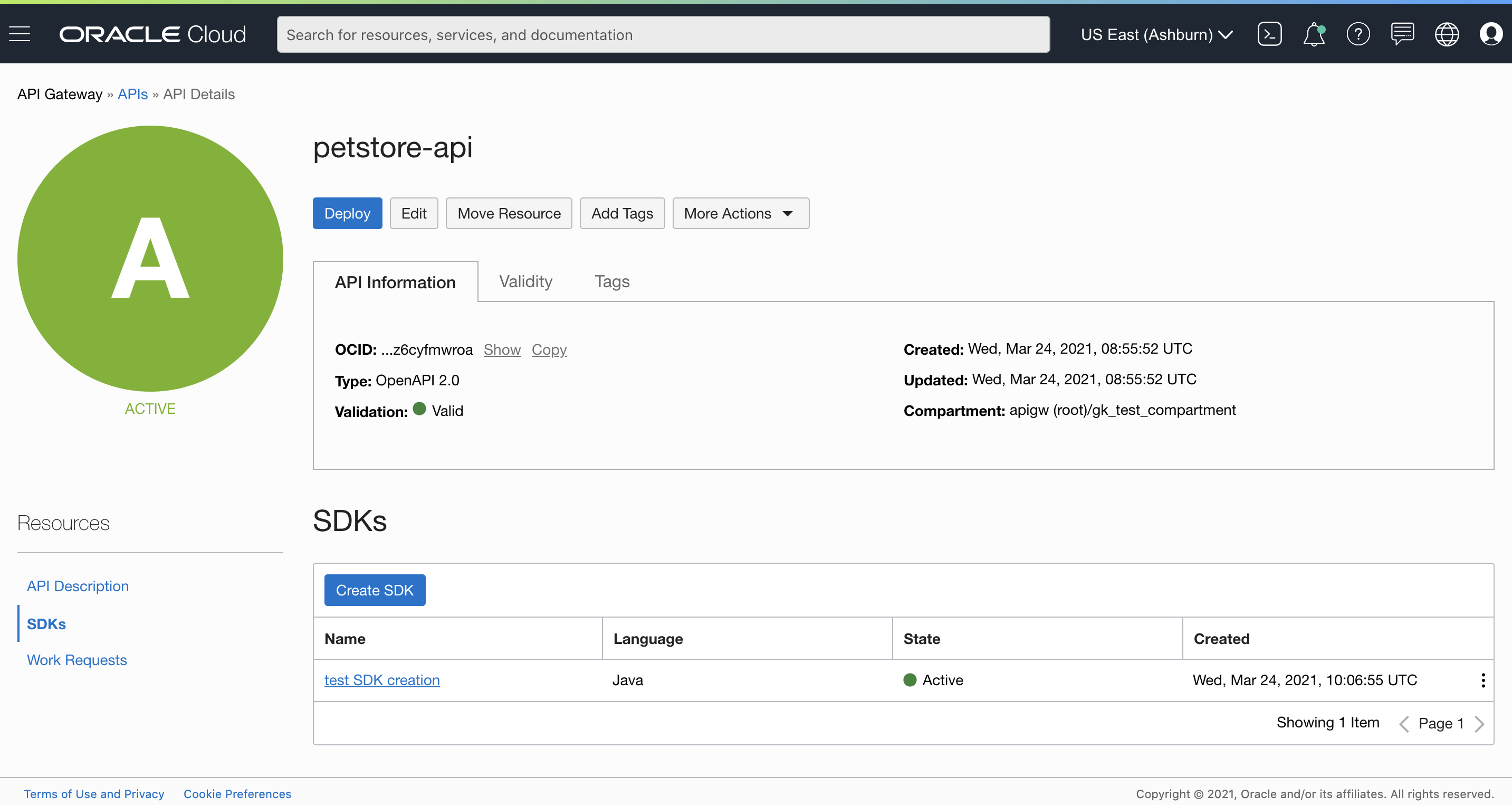Image resolution: width=1512 pixels, height=805 pixels.
Task: Open the feedback chat icon
Action: [x=1403, y=34]
